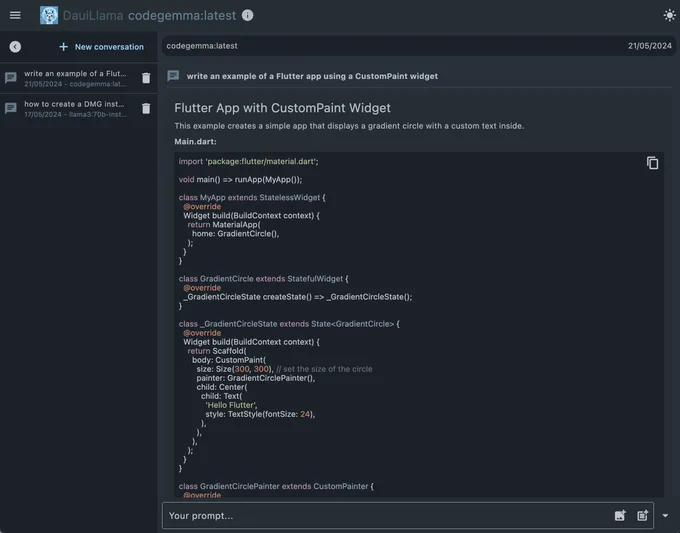Click the codegemma:latest model title in header

pyautogui.click(x=182, y=16)
